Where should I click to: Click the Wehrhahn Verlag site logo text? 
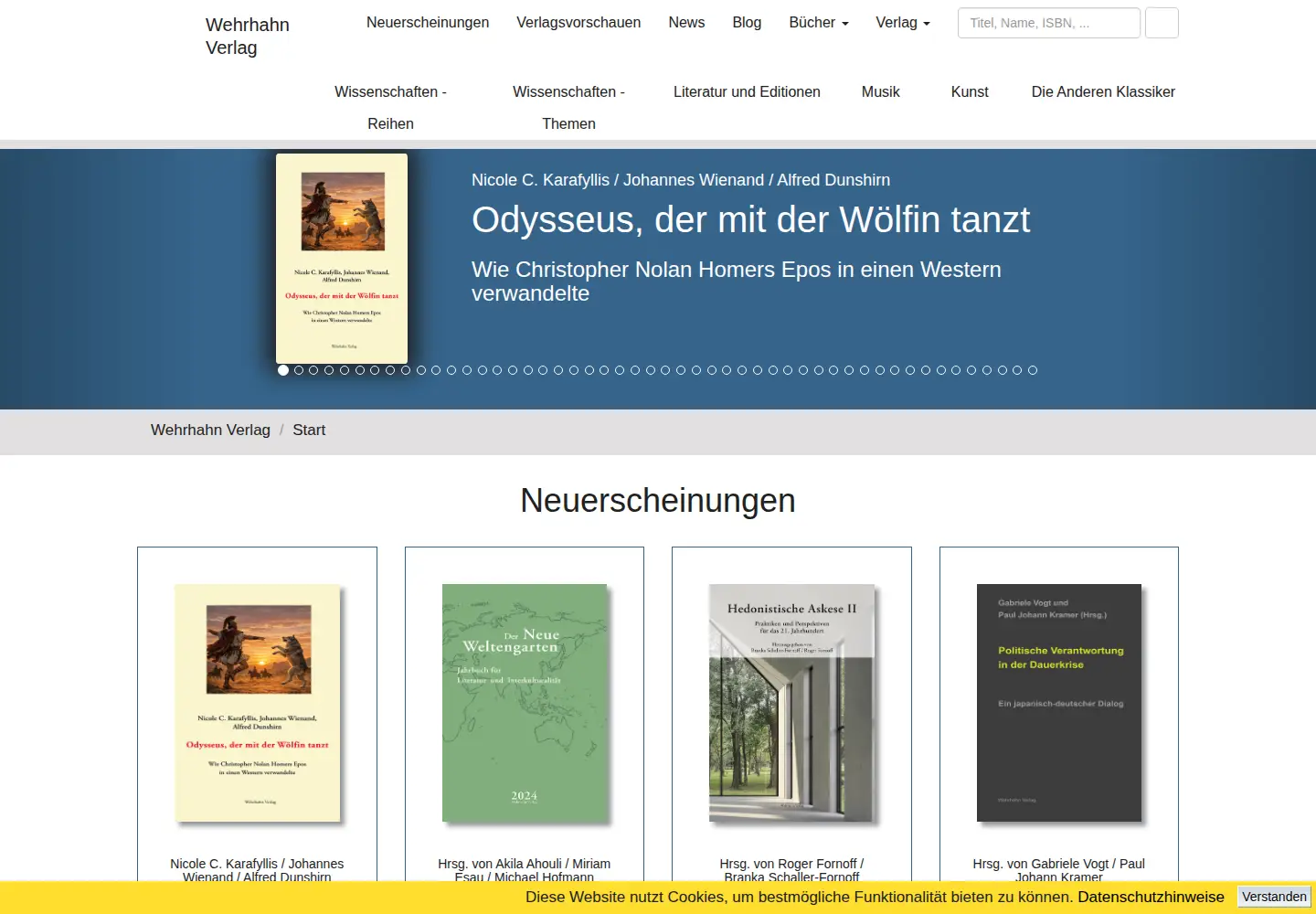(x=248, y=37)
